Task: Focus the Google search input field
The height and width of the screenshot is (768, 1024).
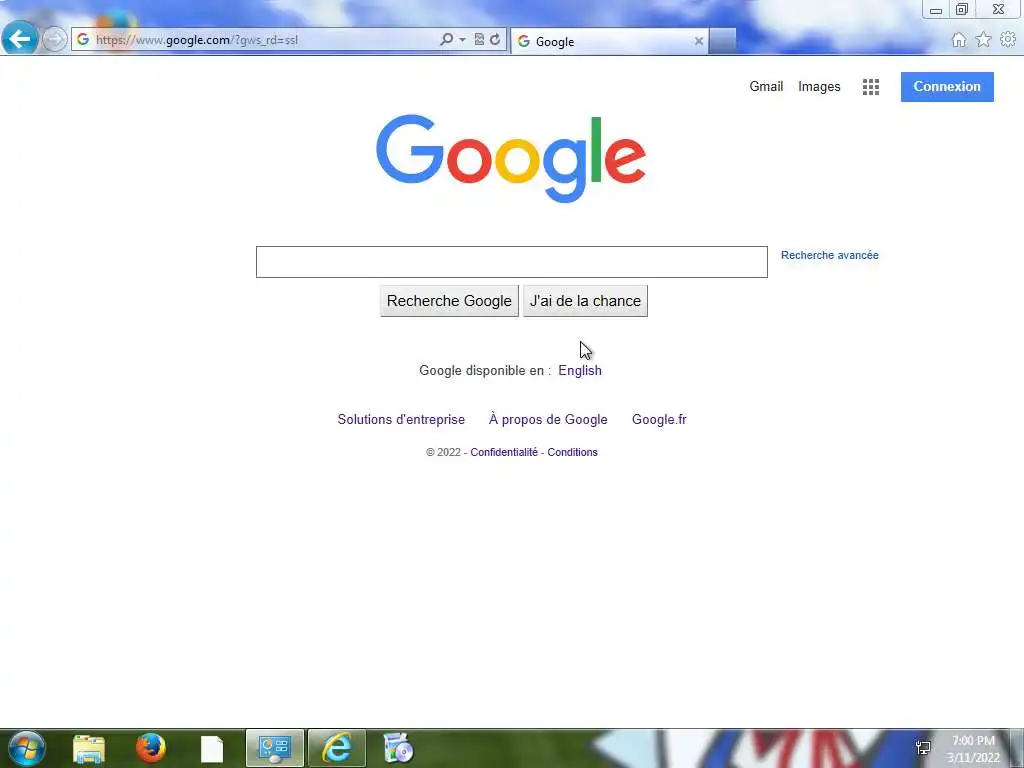Action: point(511,262)
